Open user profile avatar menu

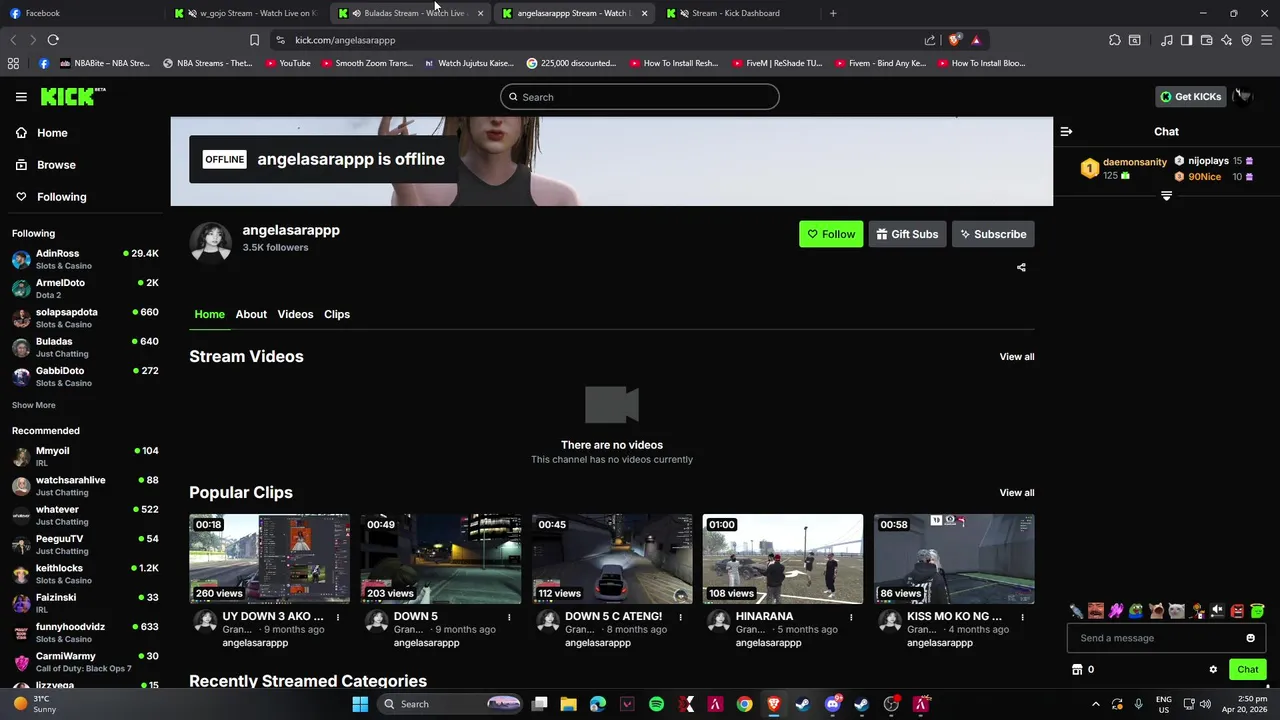pyautogui.click(x=1243, y=96)
